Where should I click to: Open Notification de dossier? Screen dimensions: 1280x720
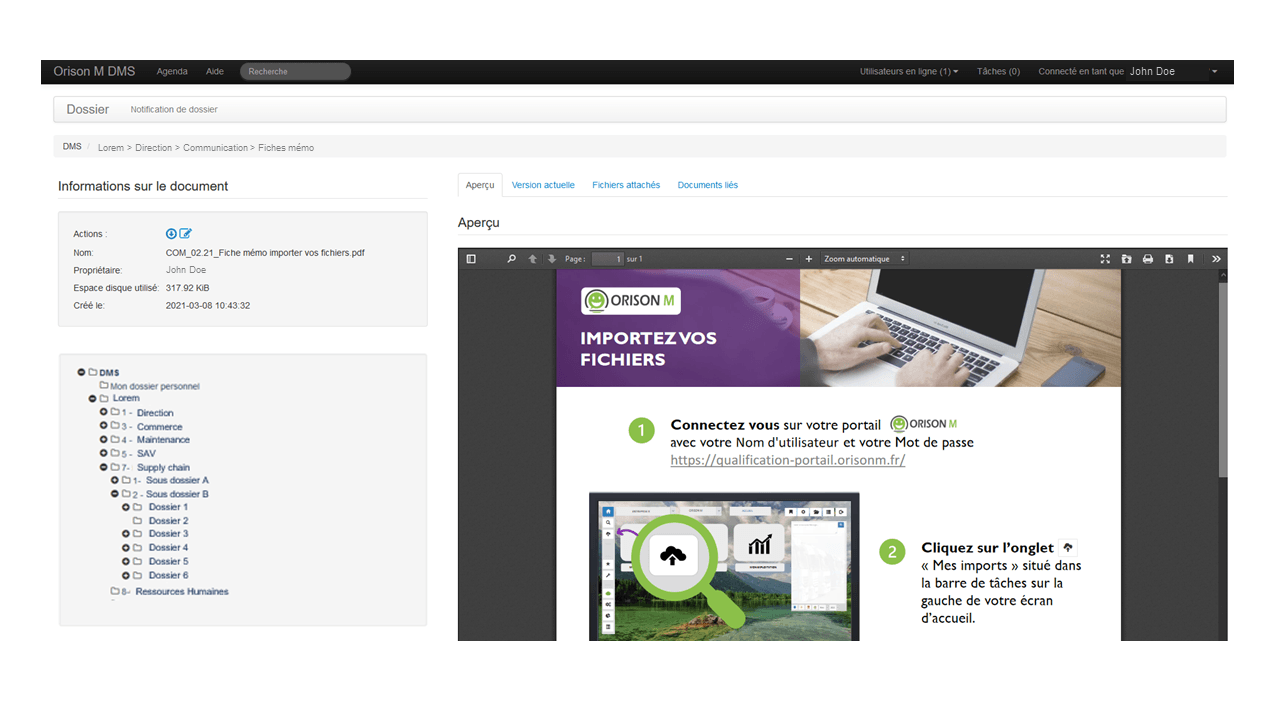pyautogui.click(x=174, y=110)
